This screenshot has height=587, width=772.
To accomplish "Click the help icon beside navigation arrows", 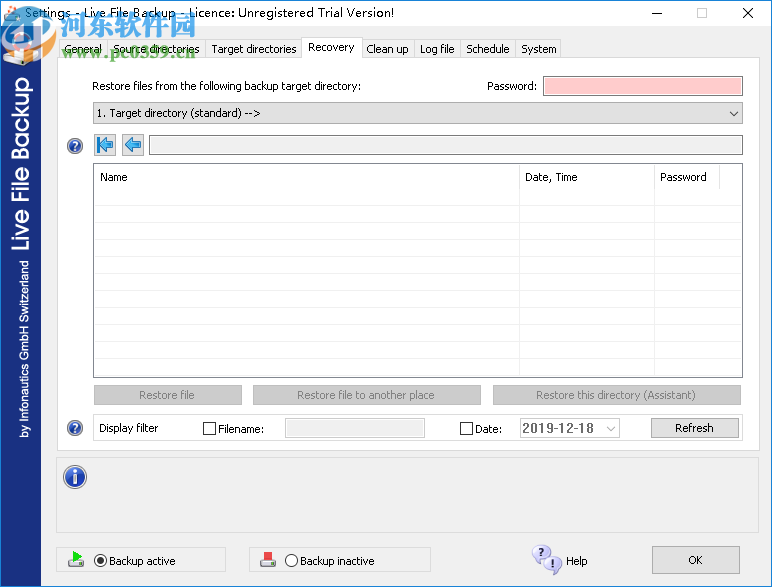I will [75, 146].
